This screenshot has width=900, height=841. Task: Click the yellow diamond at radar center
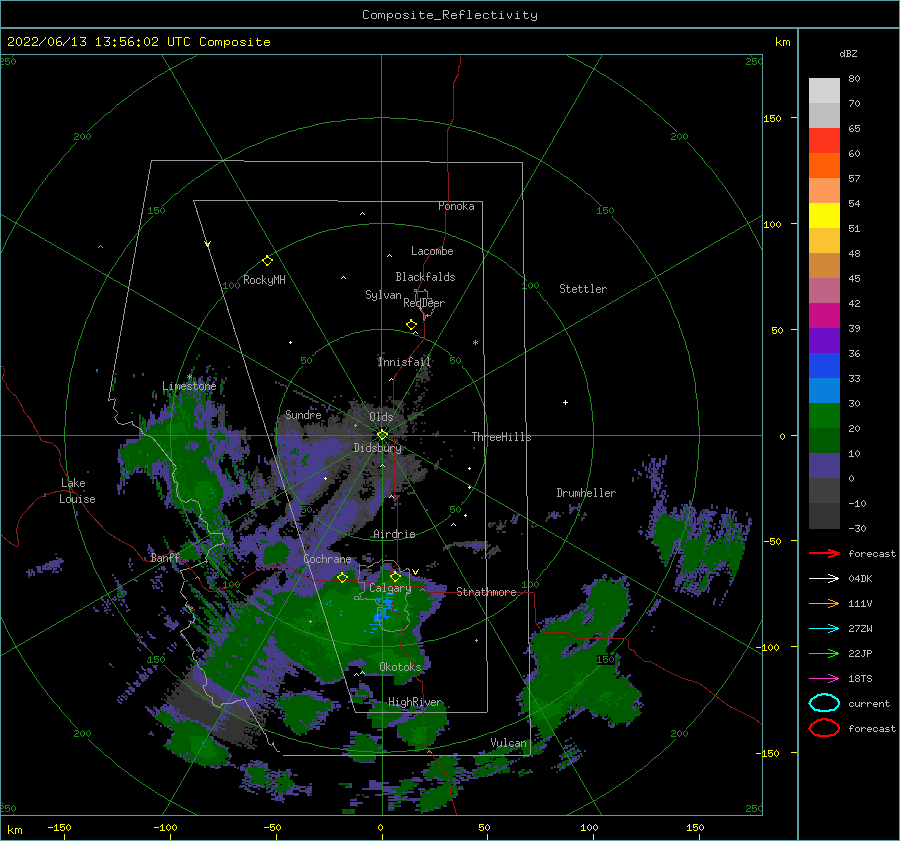[382, 435]
